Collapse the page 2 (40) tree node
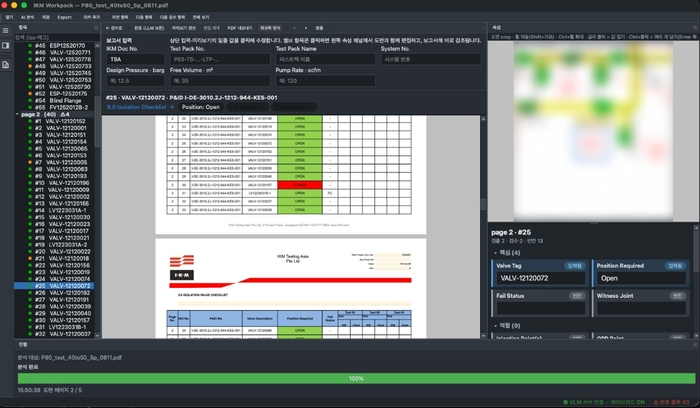The height and width of the screenshot is (408, 700). (17, 114)
